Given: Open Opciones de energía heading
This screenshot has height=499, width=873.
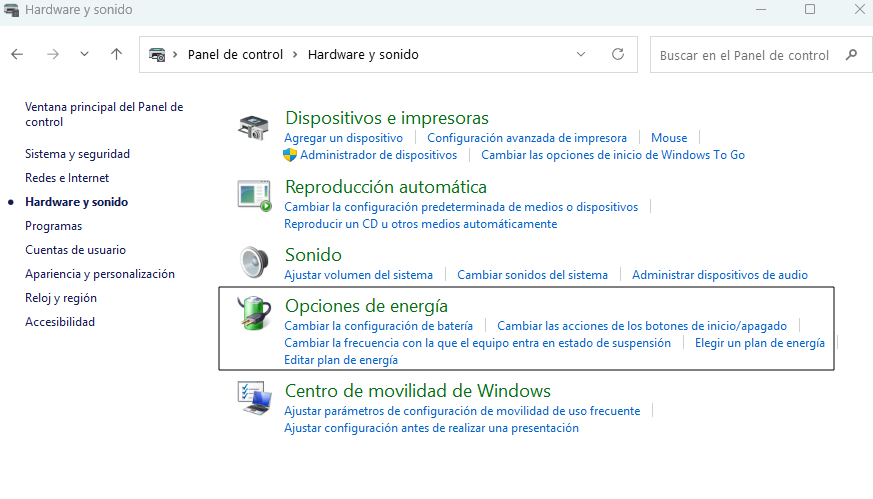Looking at the screenshot, I should [366, 306].
